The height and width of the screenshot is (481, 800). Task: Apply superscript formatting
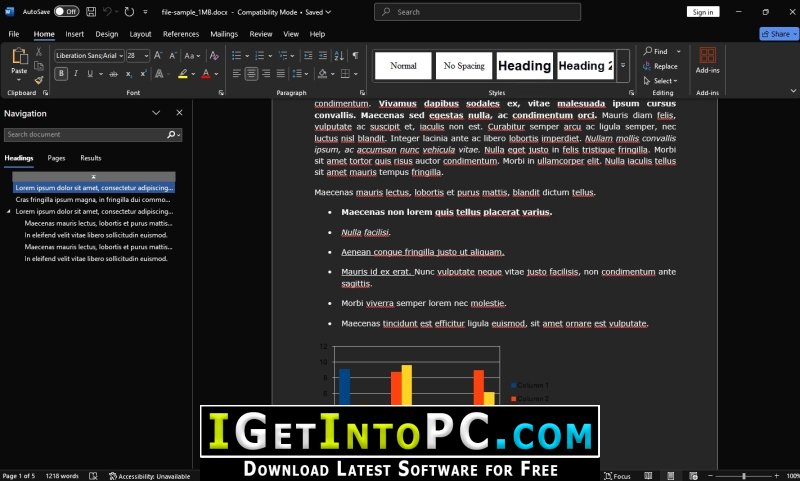143,74
